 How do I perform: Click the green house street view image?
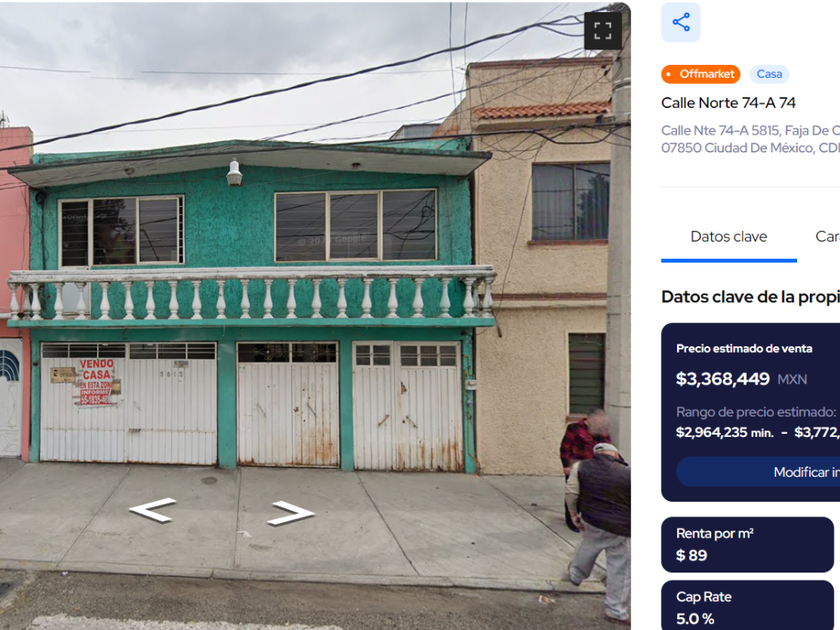click(315, 315)
